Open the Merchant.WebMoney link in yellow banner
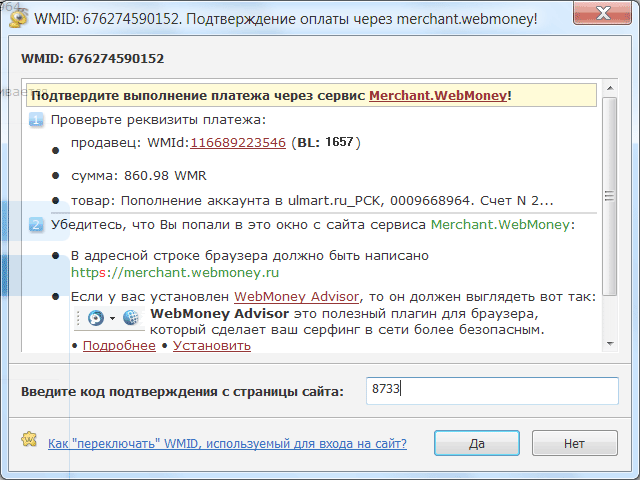This screenshot has width=640, height=480. pyautogui.click(x=438, y=96)
